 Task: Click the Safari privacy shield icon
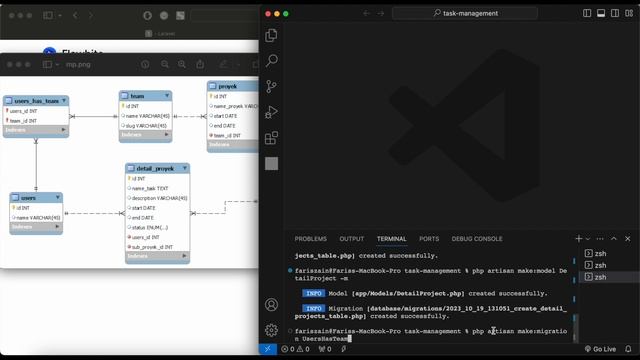pyautogui.click(x=147, y=16)
